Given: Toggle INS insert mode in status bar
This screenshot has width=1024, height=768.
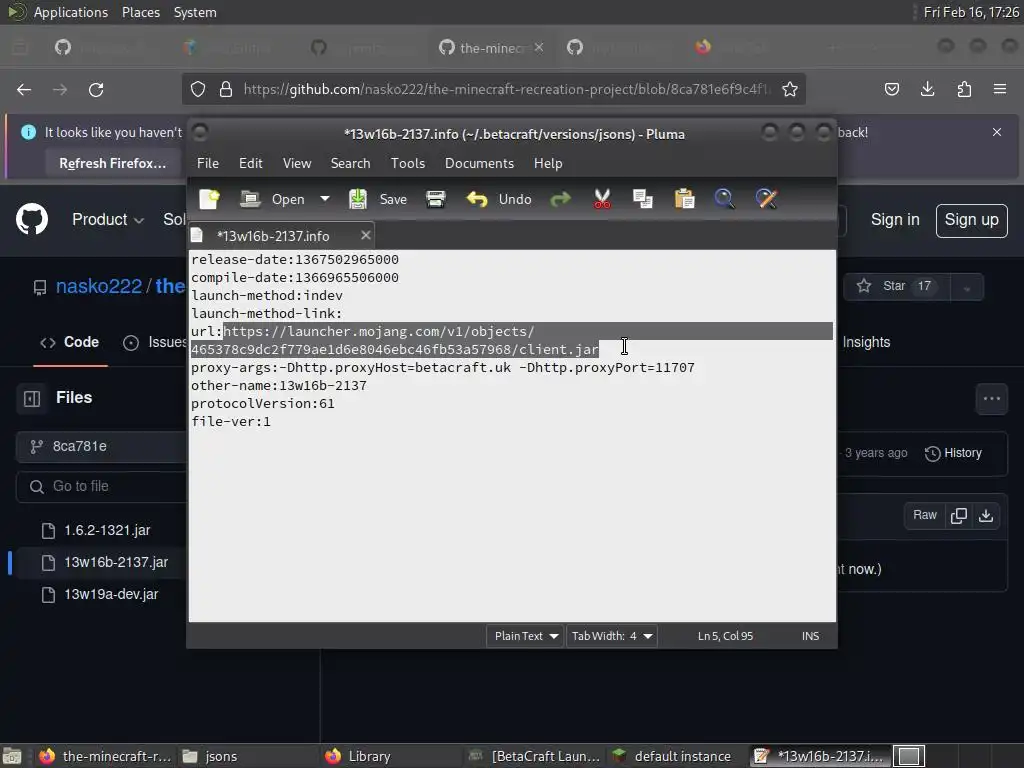Looking at the screenshot, I should pyautogui.click(x=810, y=636).
